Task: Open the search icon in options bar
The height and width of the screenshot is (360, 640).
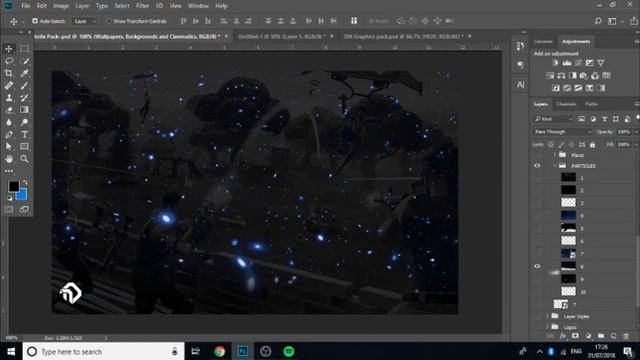Action: click(598, 21)
